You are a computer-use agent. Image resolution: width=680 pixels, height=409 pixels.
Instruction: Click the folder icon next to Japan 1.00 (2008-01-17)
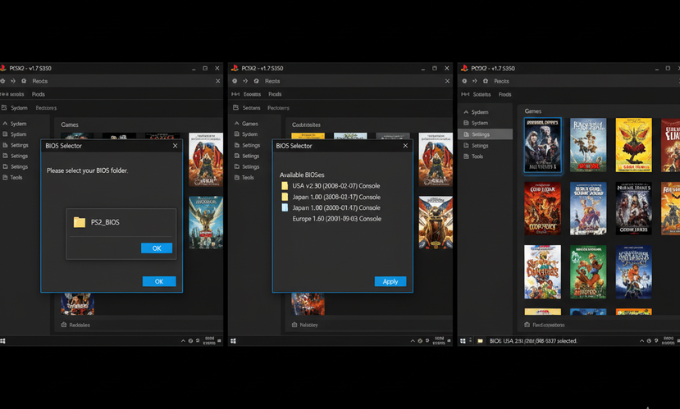coord(285,197)
